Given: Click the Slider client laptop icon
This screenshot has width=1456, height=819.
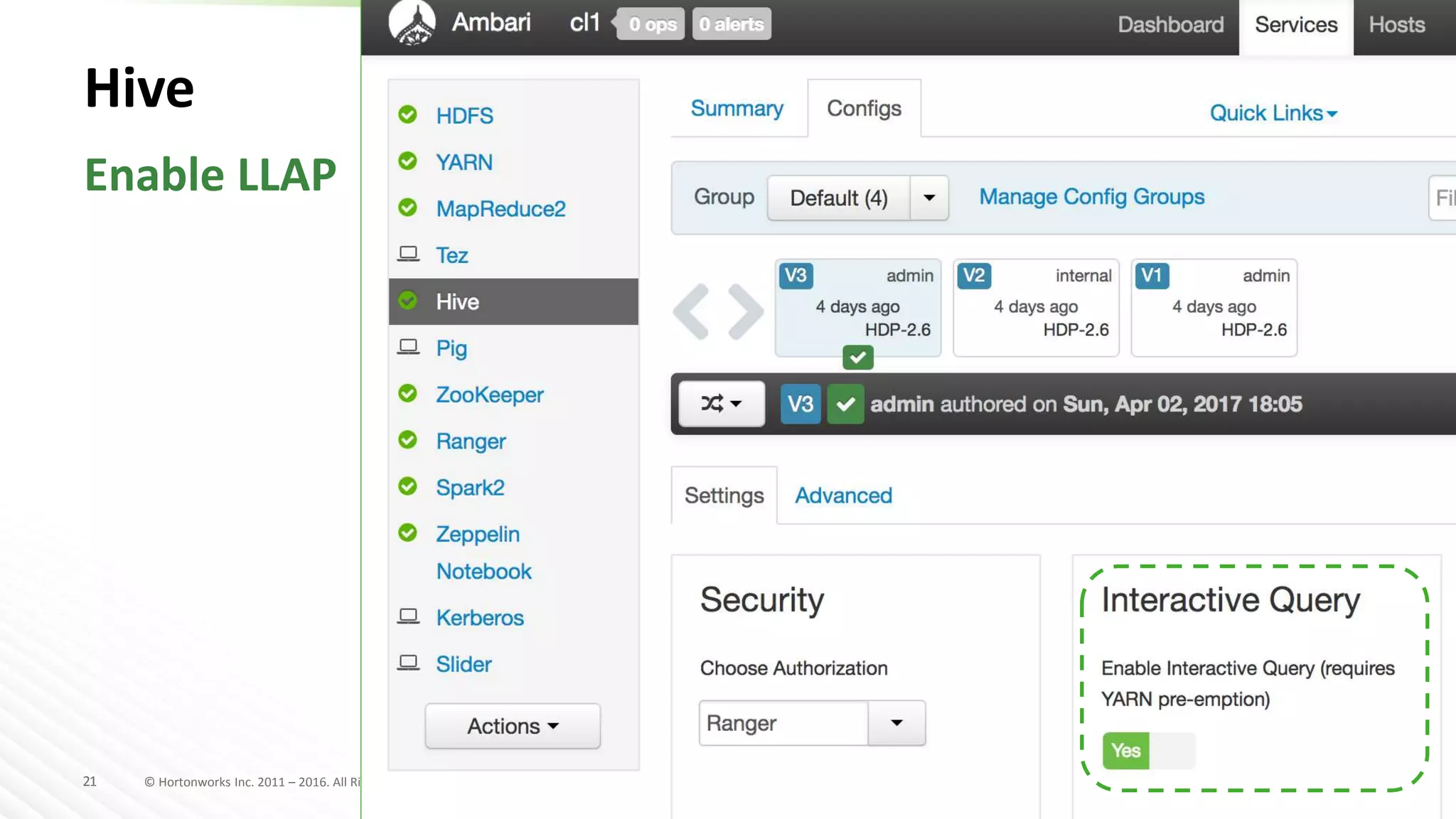Looking at the screenshot, I should click(x=408, y=663).
